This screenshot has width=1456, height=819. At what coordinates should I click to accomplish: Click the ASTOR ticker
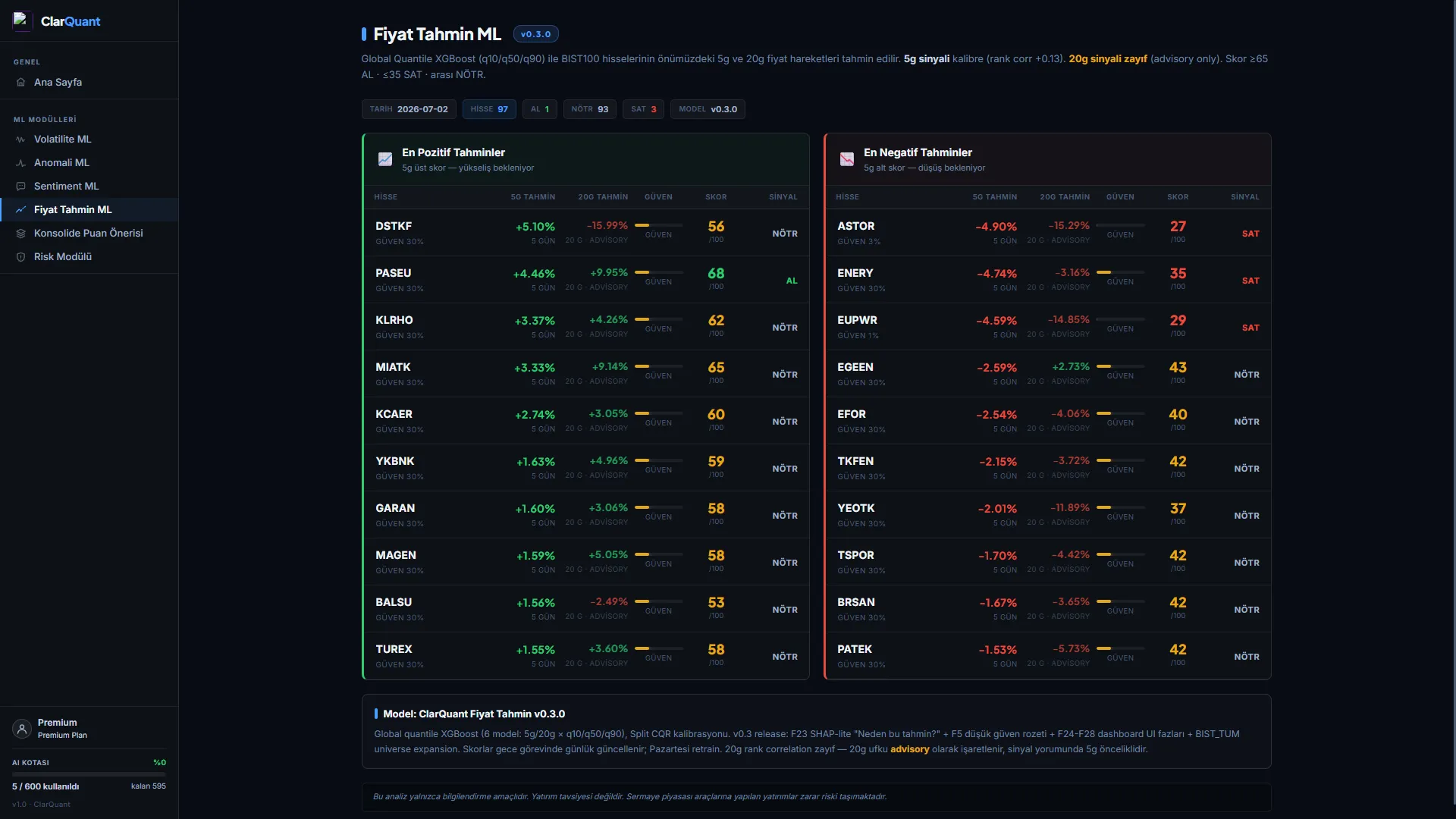856,226
